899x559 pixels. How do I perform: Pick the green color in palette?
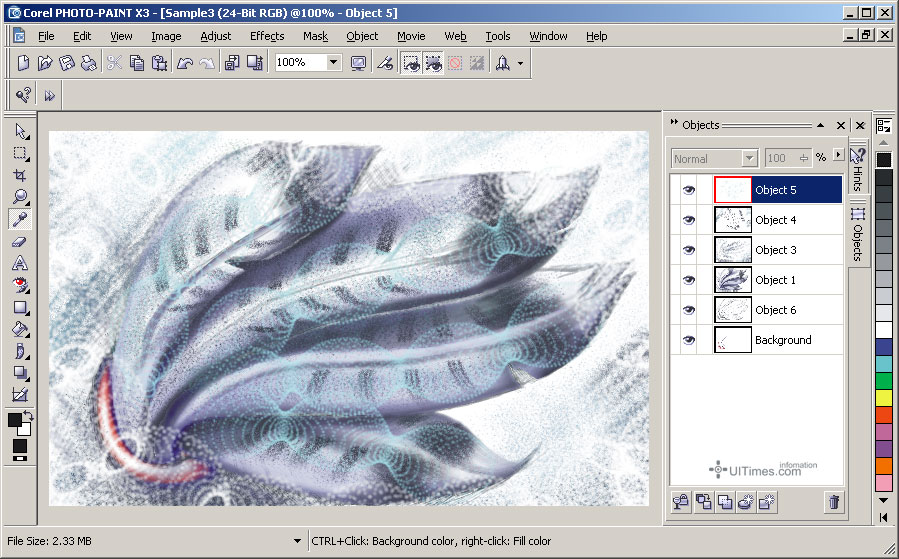pyautogui.click(x=884, y=381)
